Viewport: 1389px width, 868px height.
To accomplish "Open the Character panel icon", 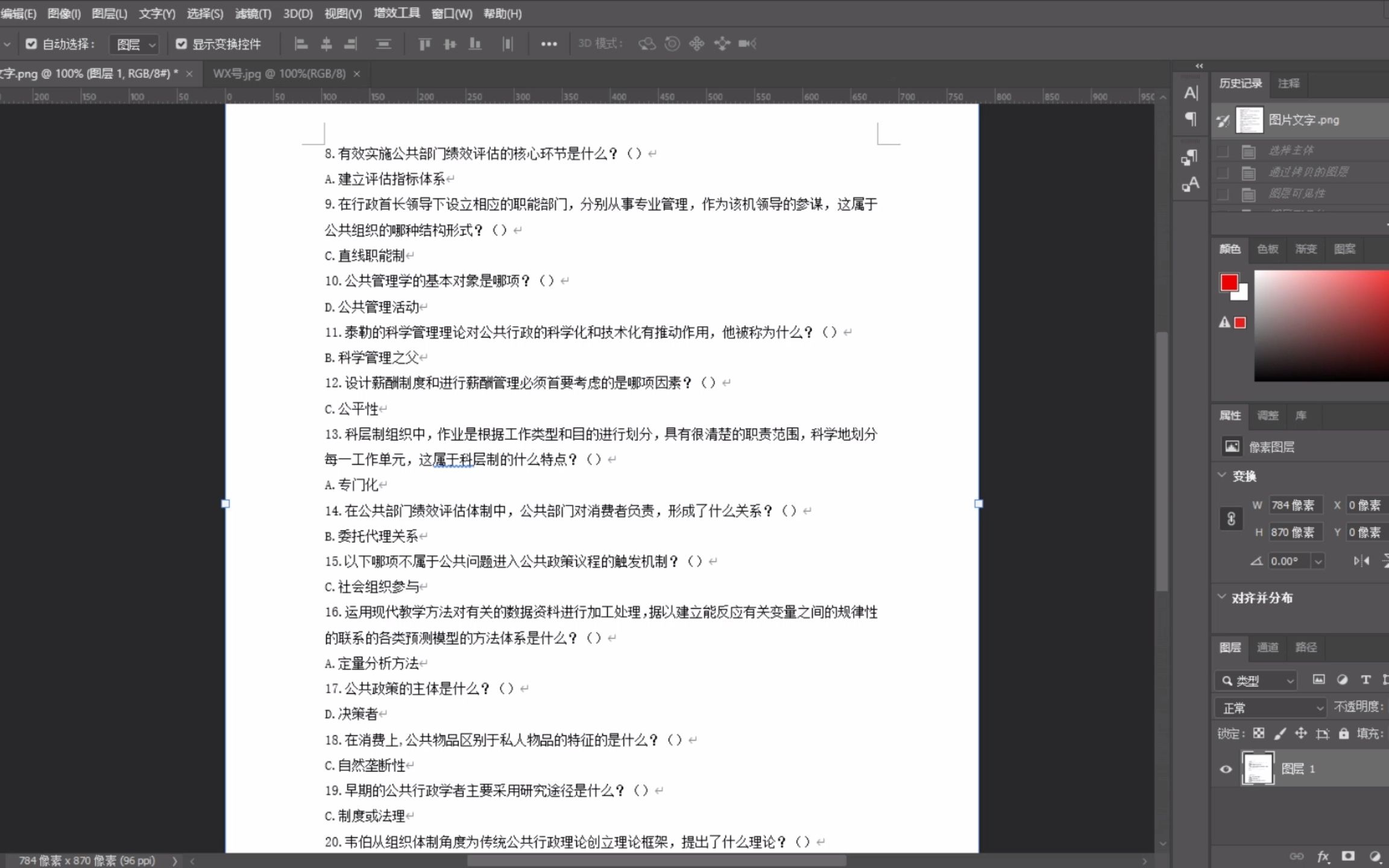I will (x=1191, y=93).
